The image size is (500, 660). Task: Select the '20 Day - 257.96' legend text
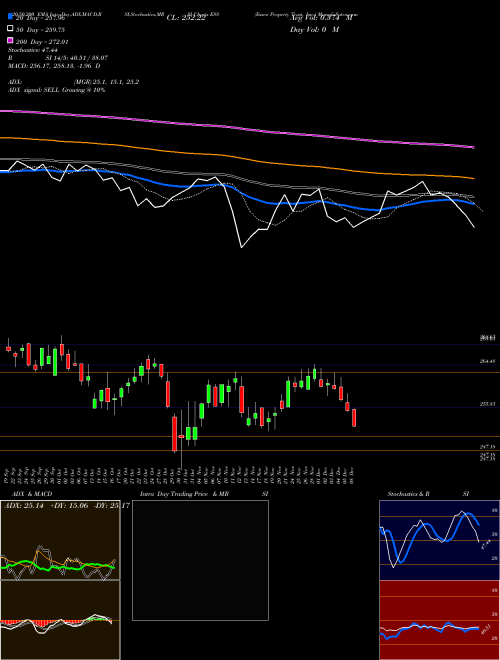[x=40, y=18]
